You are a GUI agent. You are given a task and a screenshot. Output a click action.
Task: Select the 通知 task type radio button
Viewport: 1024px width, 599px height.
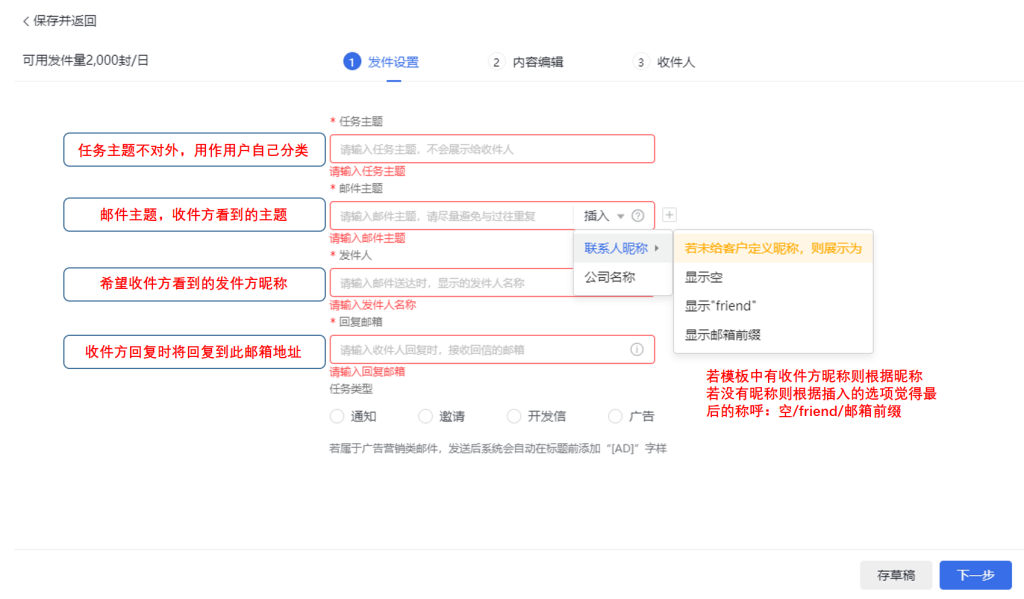pyautogui.click(x=337, y=416)
